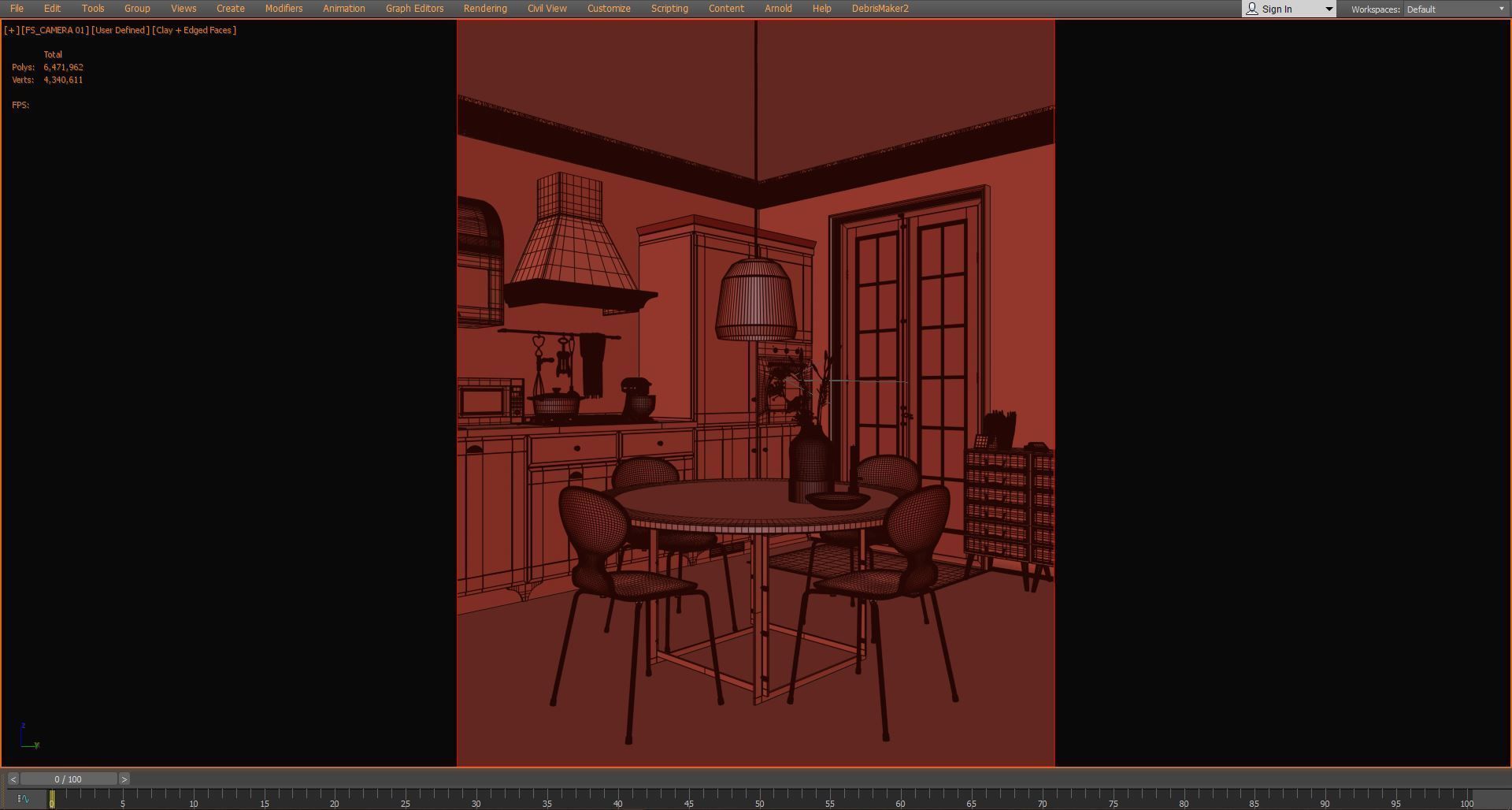Click the Verts count 4,340,611

(x=63, y=80)
